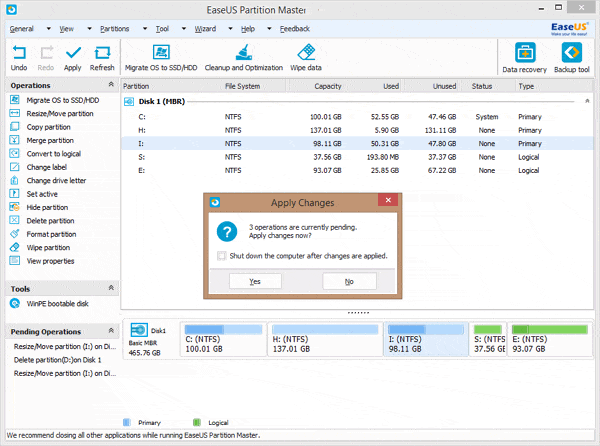Choose Delete partition operation

42,221
